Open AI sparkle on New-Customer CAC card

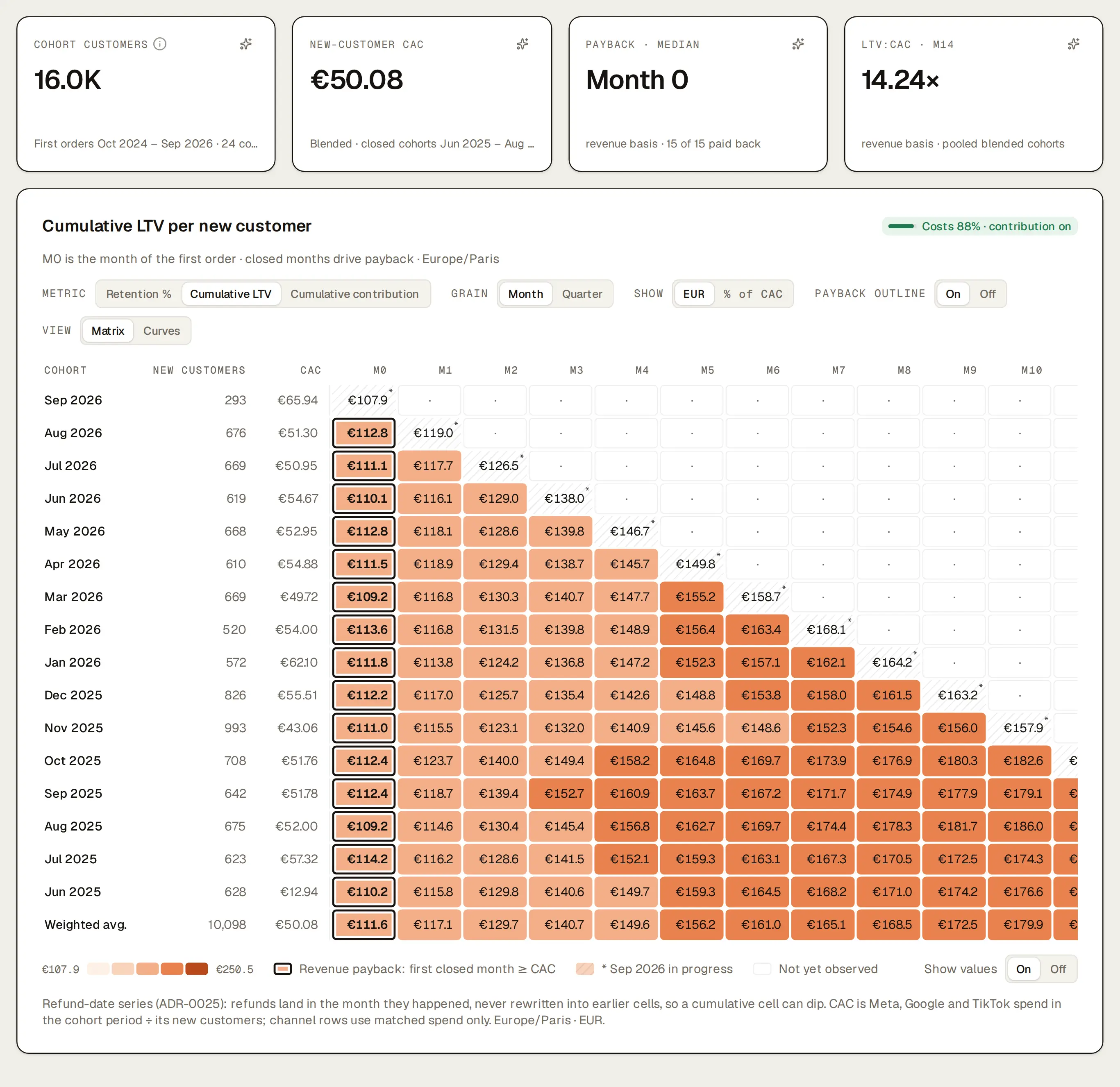(522, 44)
